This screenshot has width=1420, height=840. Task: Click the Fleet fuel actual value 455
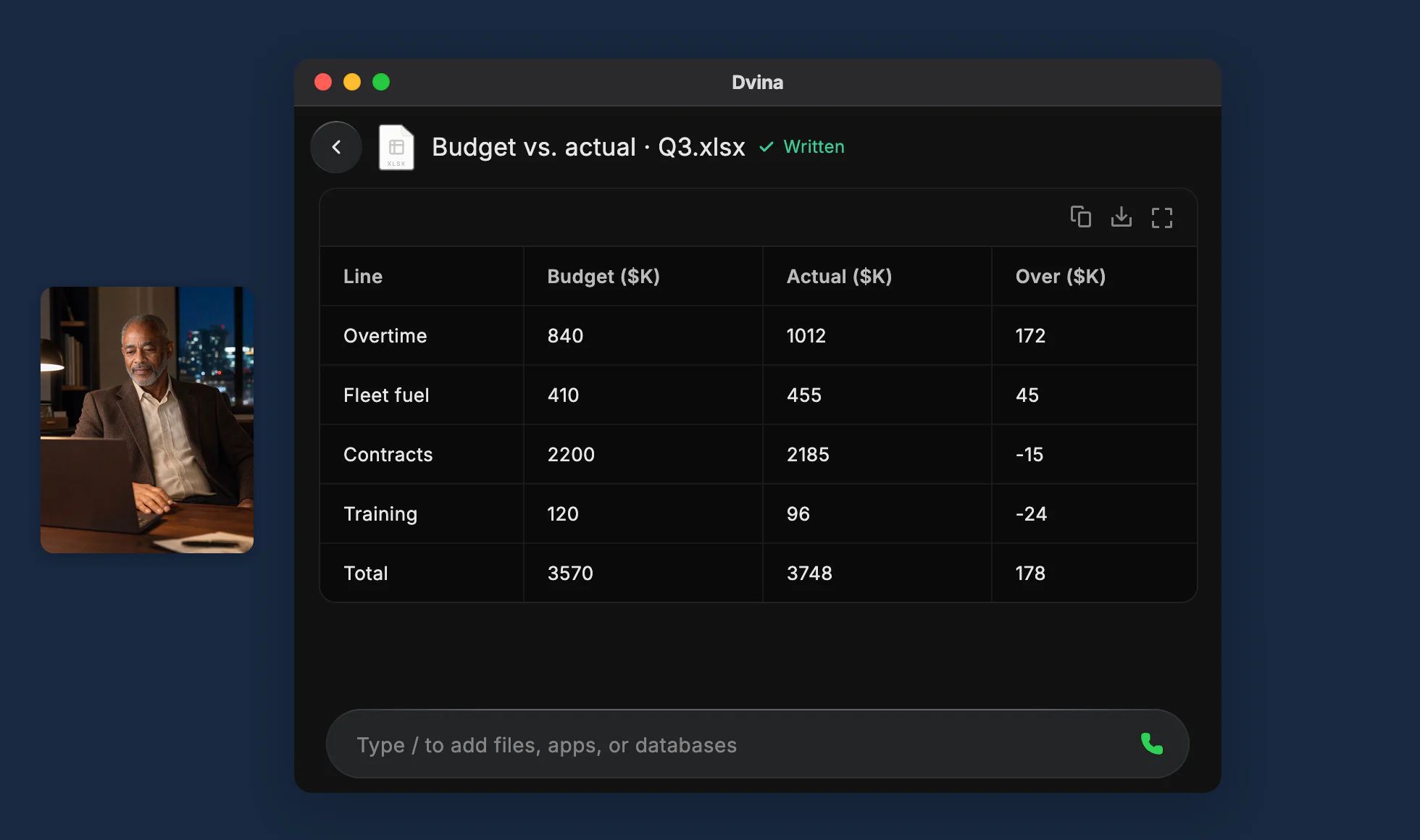coord(804,395)
